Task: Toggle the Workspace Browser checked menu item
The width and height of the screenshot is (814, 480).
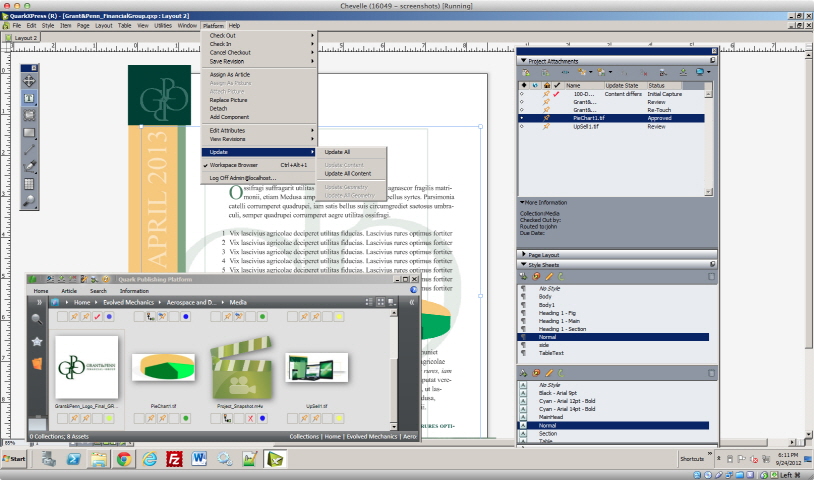Action: pos(259,165)
